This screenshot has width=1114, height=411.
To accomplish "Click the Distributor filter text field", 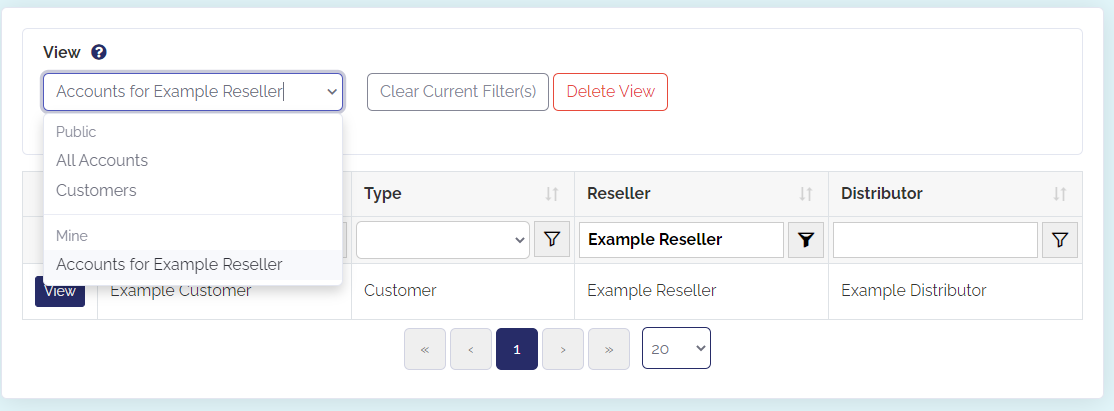I will (x=935, y=240).
